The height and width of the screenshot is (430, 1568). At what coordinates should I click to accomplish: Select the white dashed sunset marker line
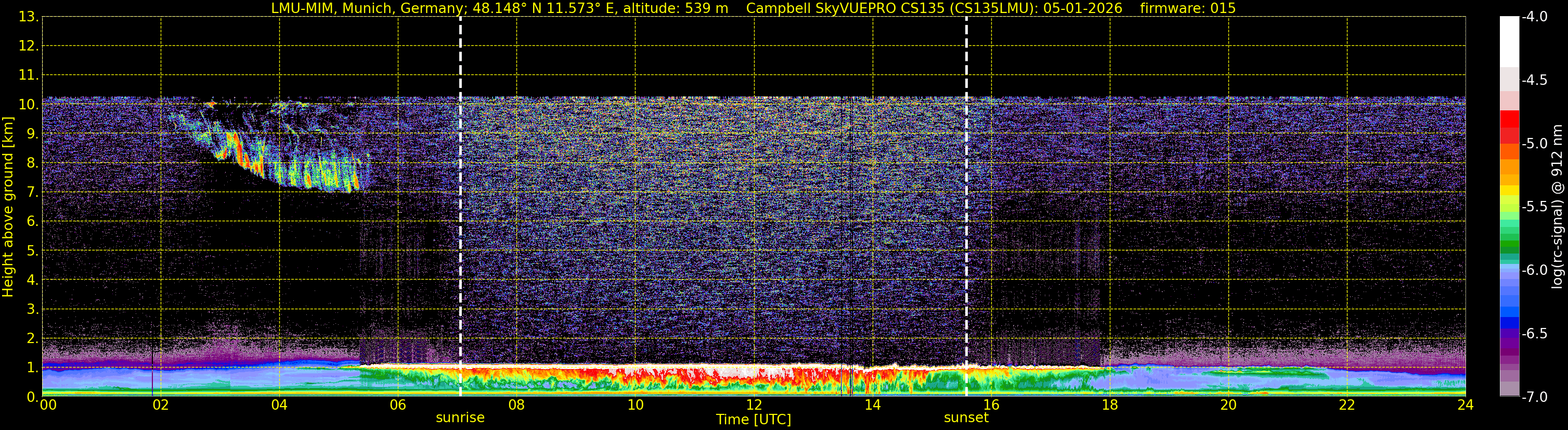(x=966, y=207)
